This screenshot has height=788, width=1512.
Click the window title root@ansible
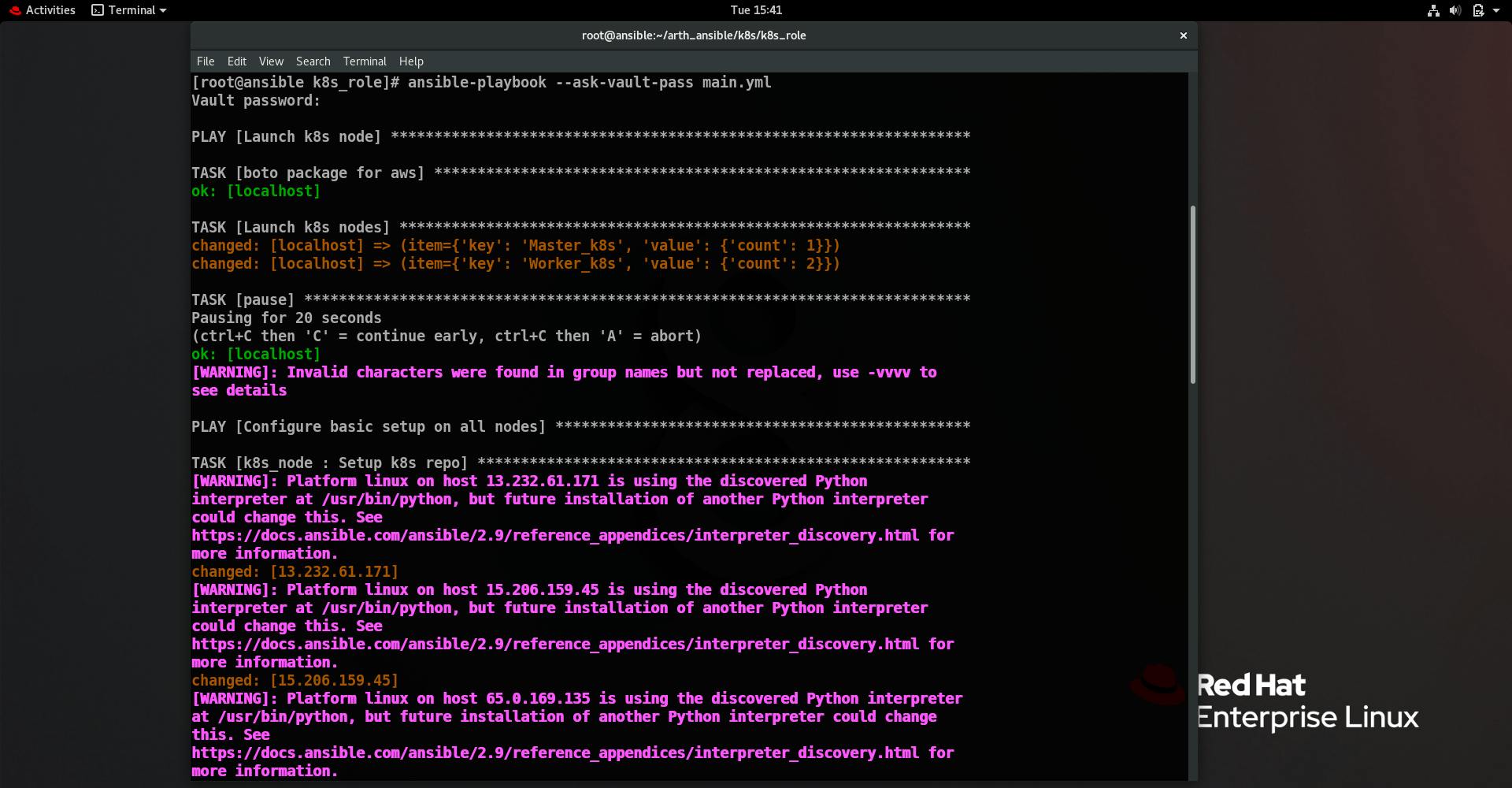[694, 35]
